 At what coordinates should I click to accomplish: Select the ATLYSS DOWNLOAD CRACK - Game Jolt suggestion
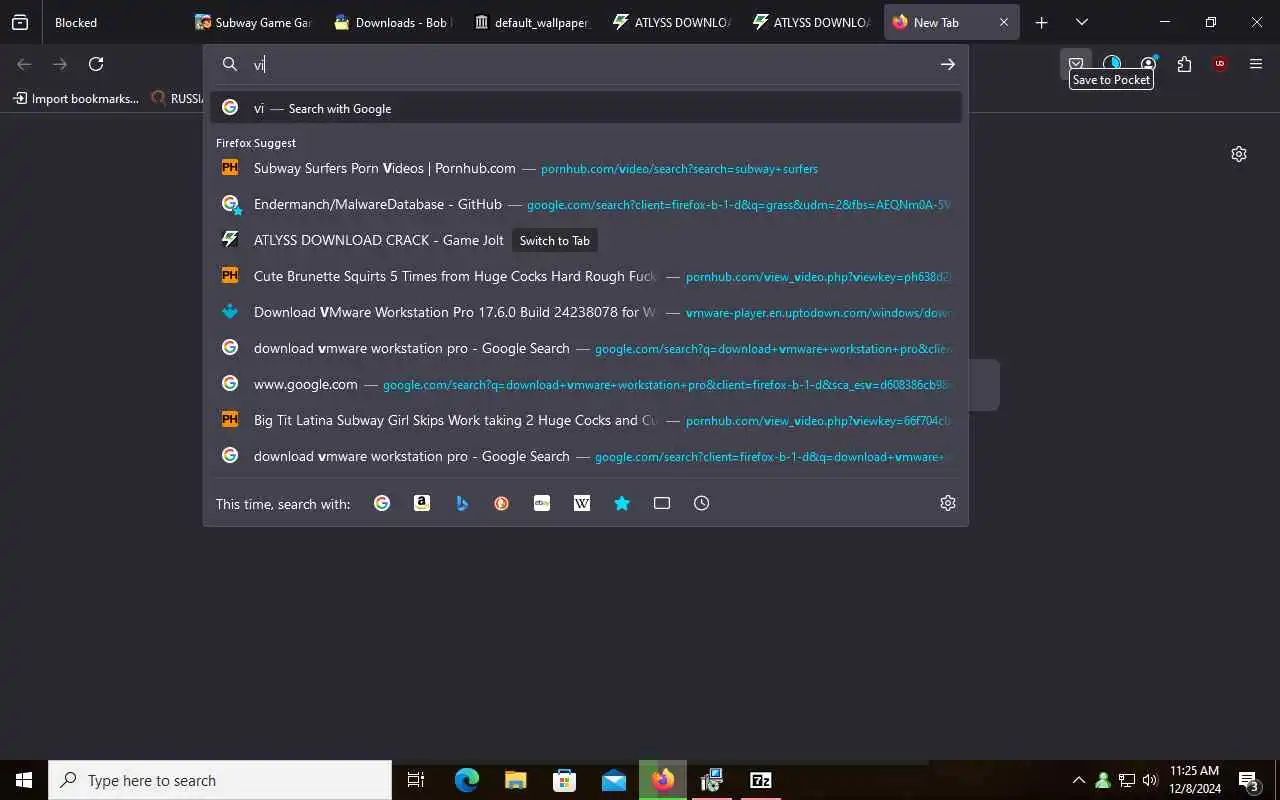coord(586,240)
